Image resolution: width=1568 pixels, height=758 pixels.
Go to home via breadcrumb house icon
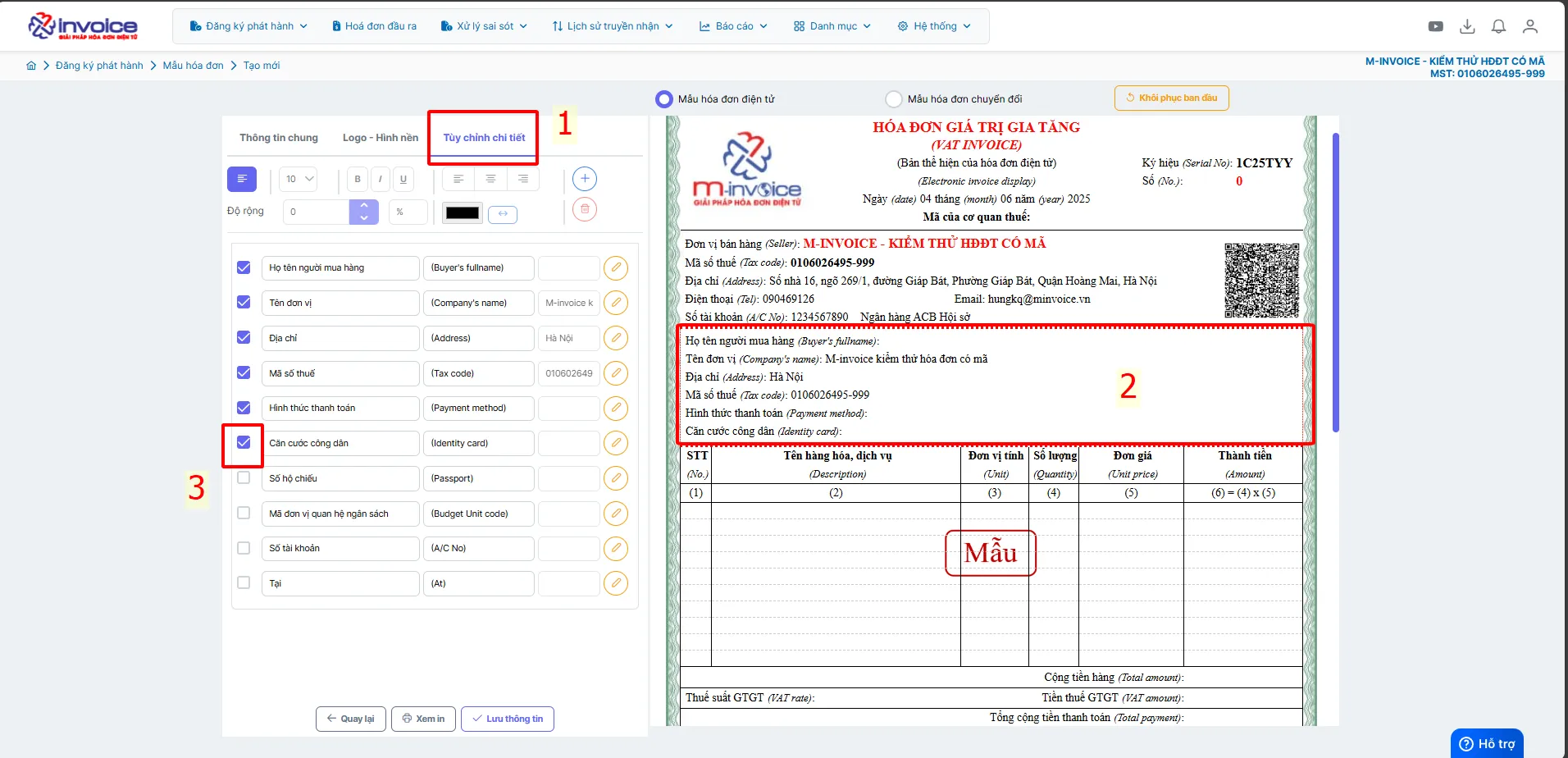[31, 66]
